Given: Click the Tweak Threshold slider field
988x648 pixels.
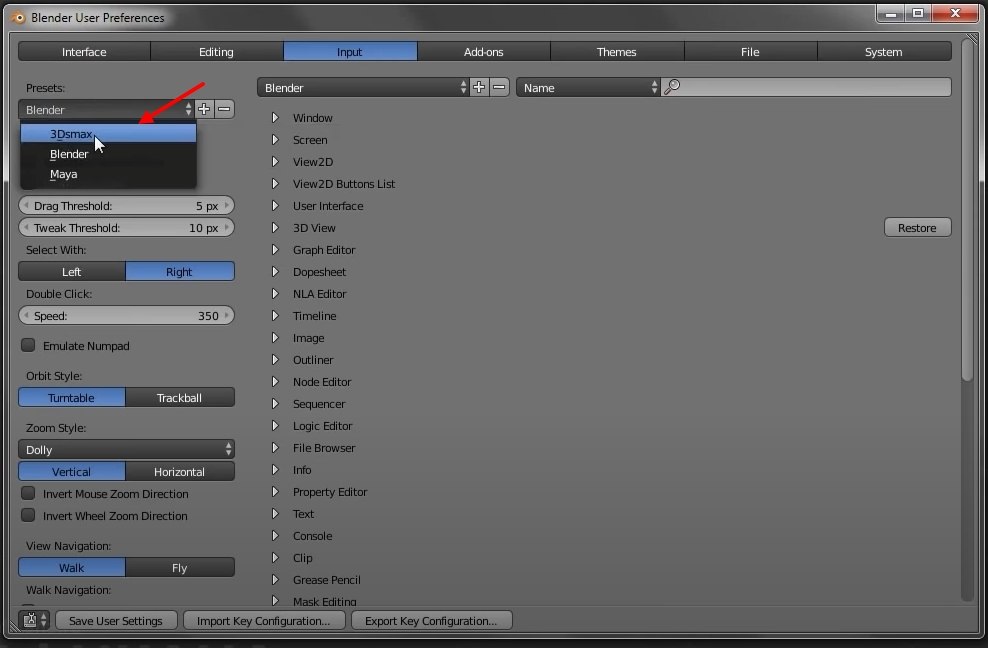Looking at the screenshot, I should (126, 228).
